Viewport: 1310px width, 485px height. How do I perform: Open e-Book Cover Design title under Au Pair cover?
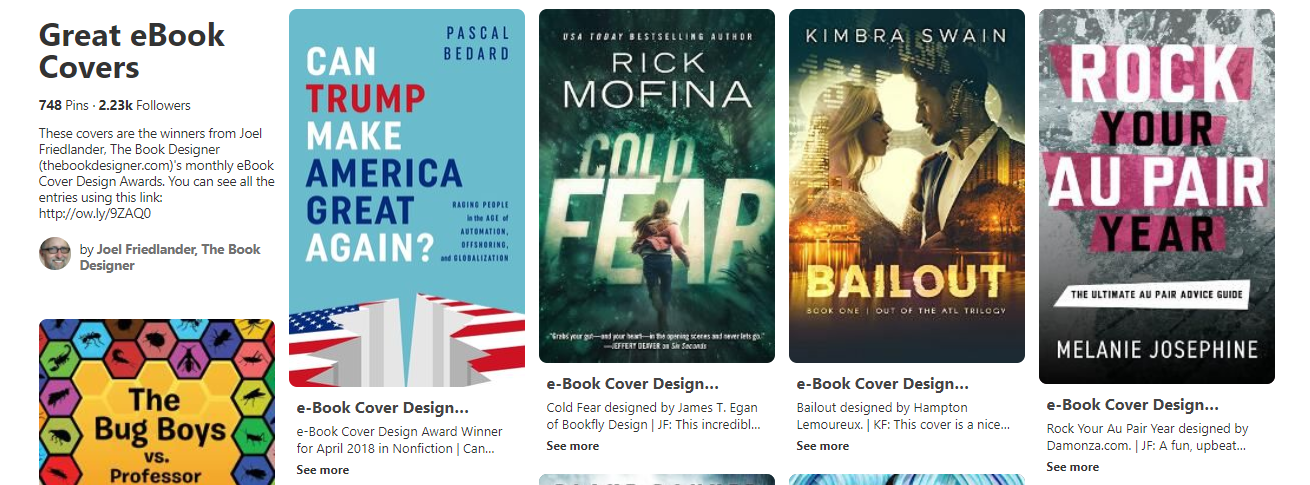pos(1133,405)
